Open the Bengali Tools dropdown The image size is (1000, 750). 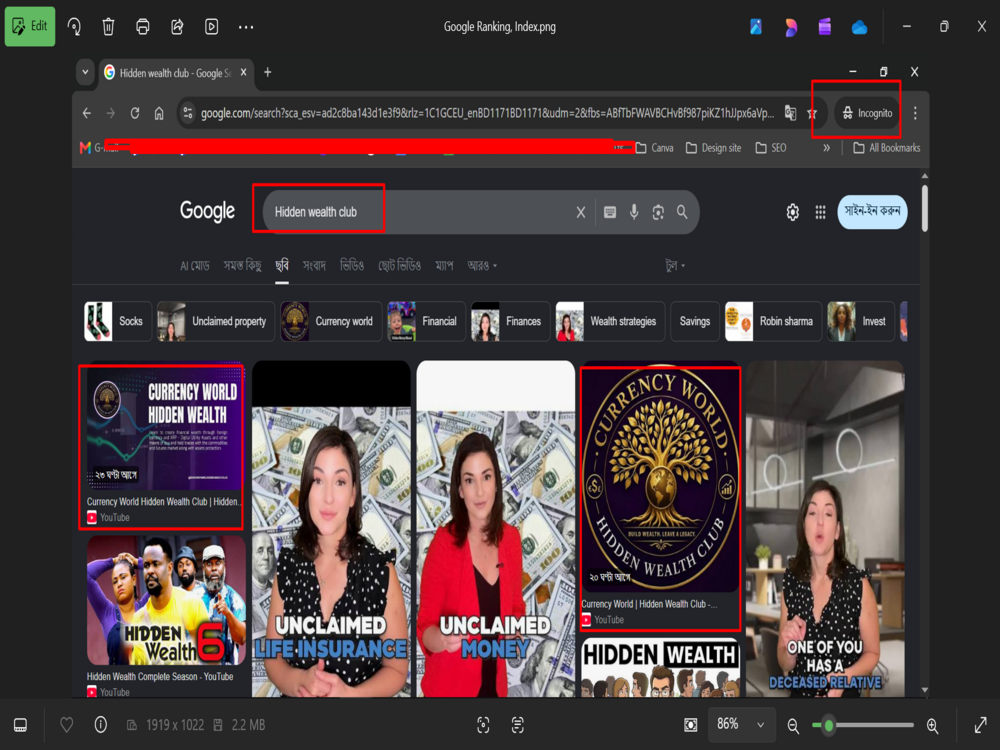(x=675, y=265)
